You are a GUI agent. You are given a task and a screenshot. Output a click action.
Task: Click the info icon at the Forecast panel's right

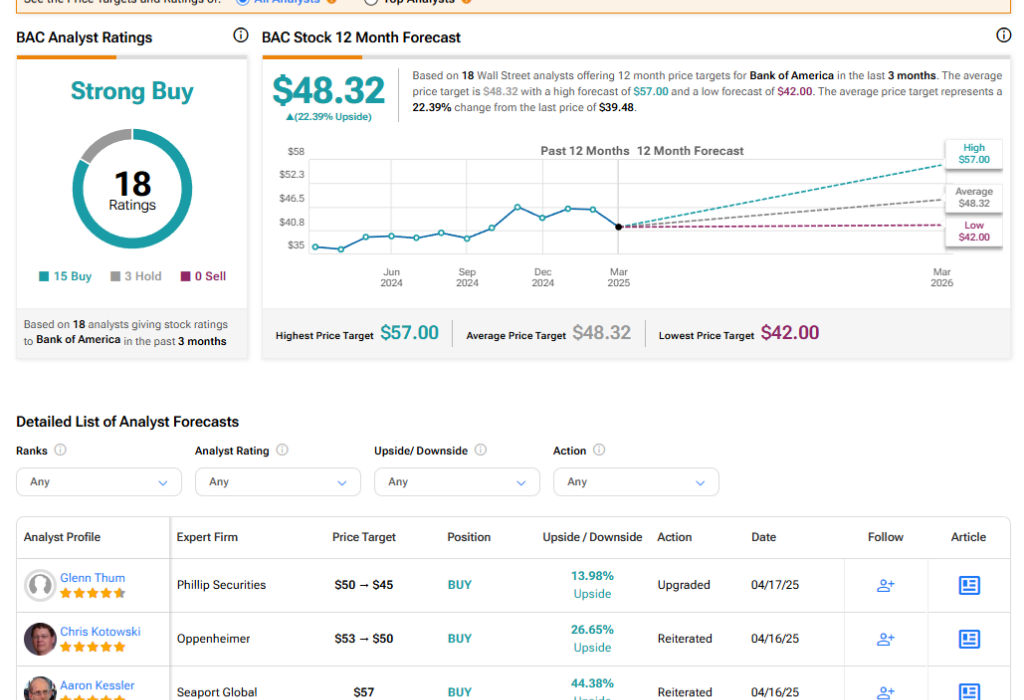[1004, 35]
